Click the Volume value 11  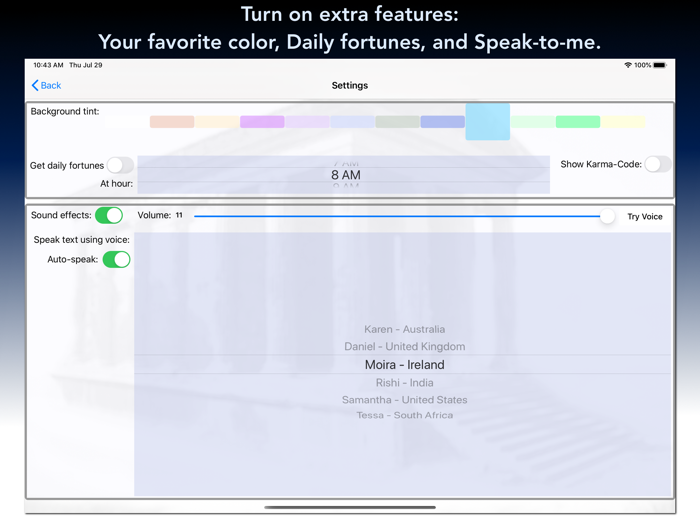pos(179,215)
